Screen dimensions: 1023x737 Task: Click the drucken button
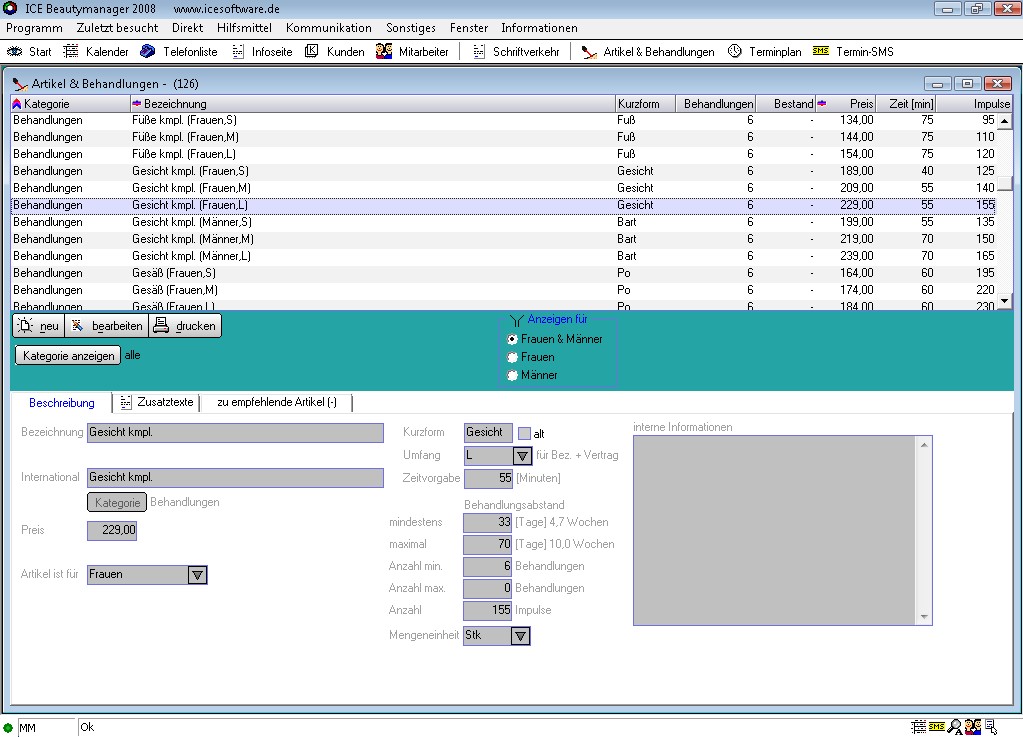[185, 326]
